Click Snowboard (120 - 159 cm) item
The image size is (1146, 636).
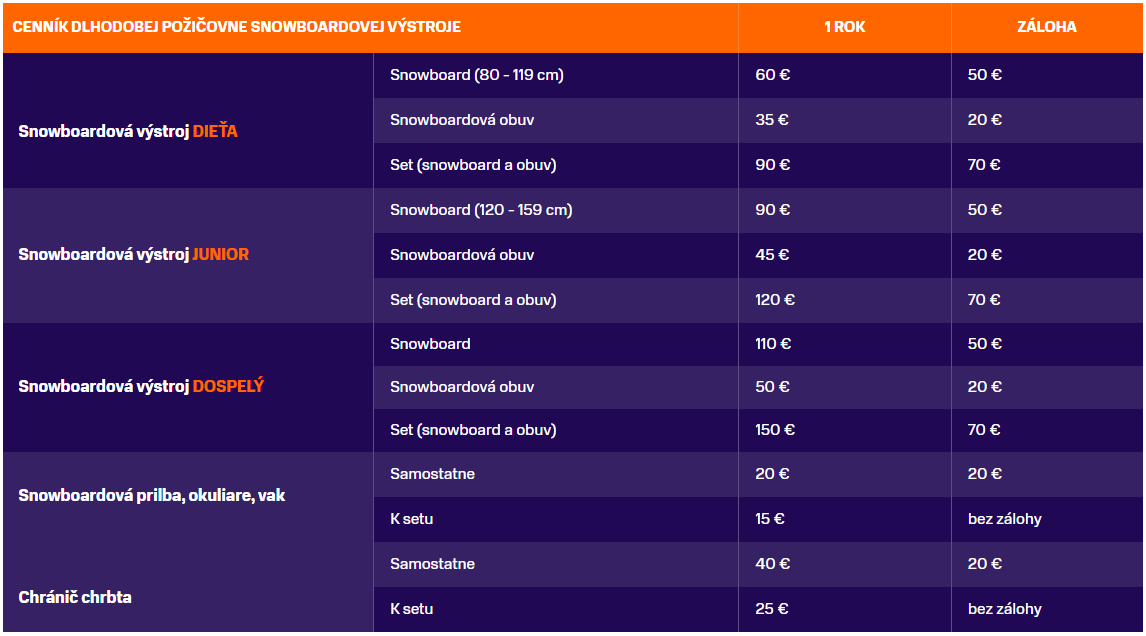[x=481, y=210]
